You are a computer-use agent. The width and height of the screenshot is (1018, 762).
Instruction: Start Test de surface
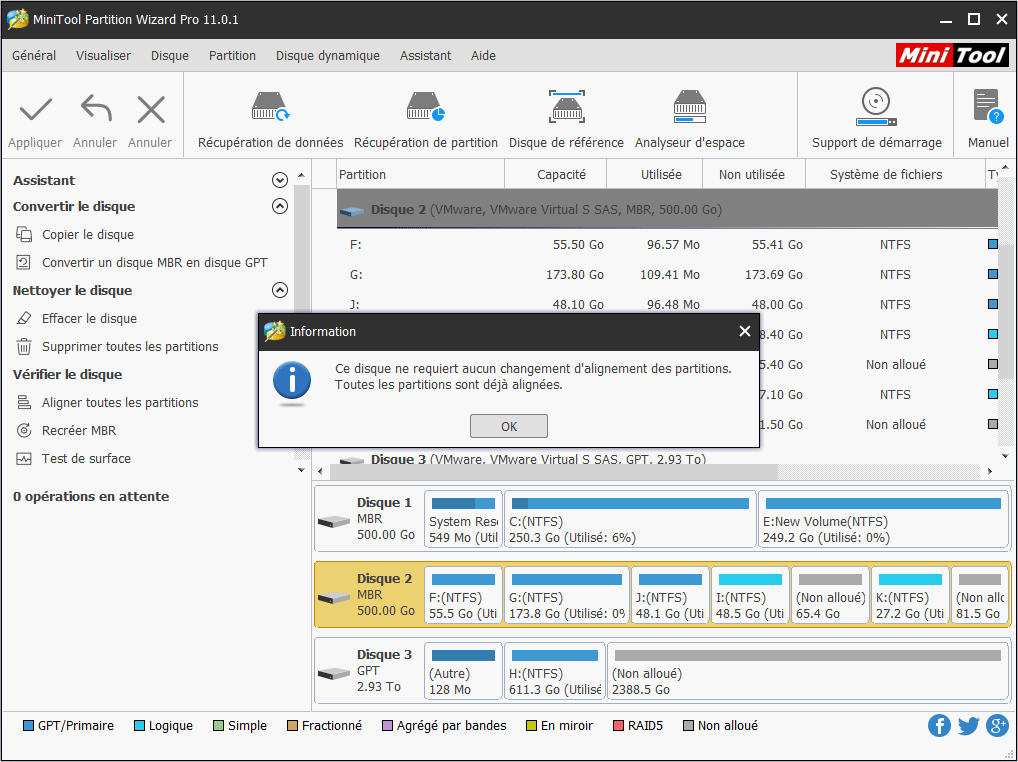coord(86,458)
